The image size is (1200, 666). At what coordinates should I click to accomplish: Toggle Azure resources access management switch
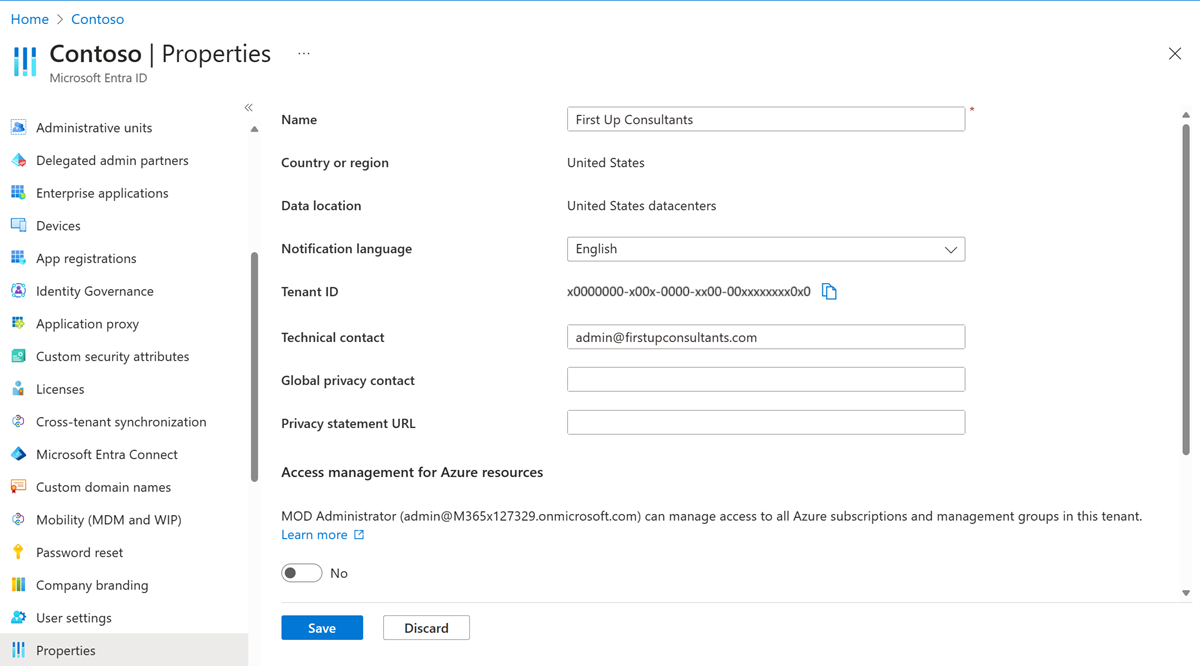pyautogui.click(x=301, y=573)
